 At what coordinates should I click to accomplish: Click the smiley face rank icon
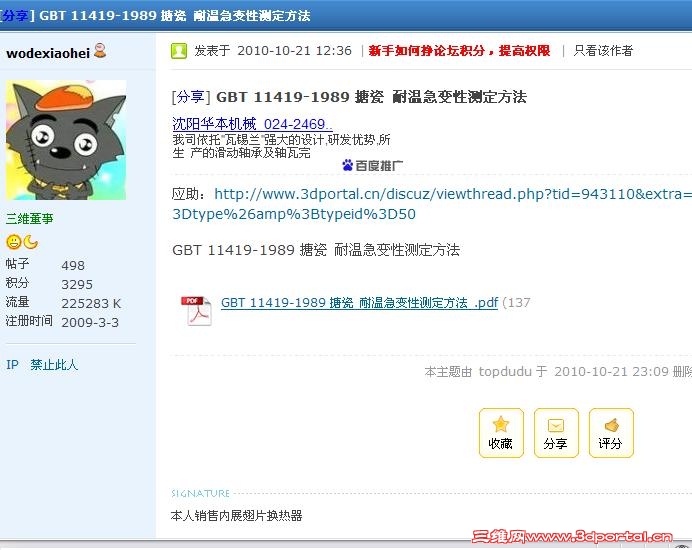(13, 242)
